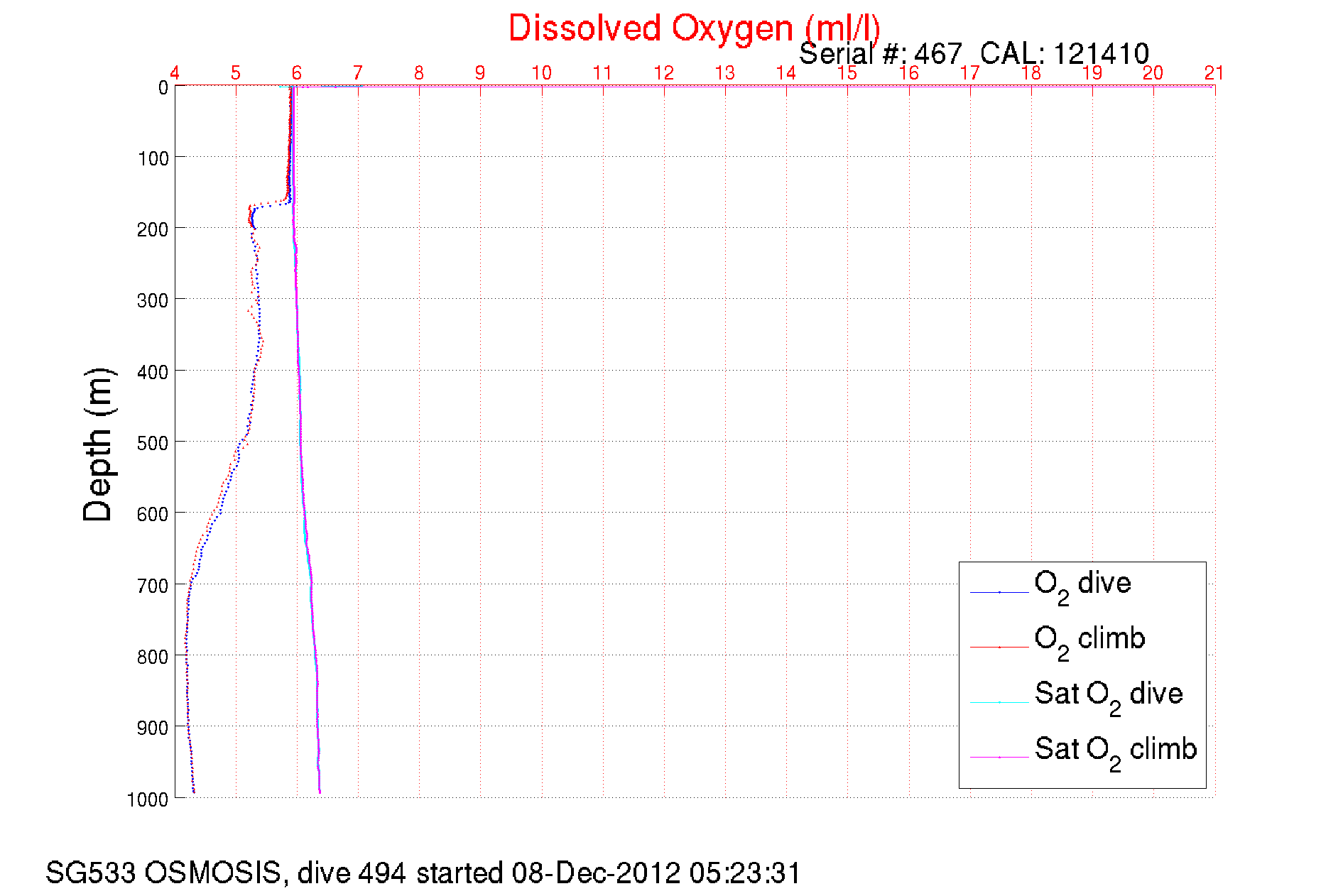Click the blue O2 dive curve end near 1000 m
This screenshot has height=896, width=1343.
point(194,791)
